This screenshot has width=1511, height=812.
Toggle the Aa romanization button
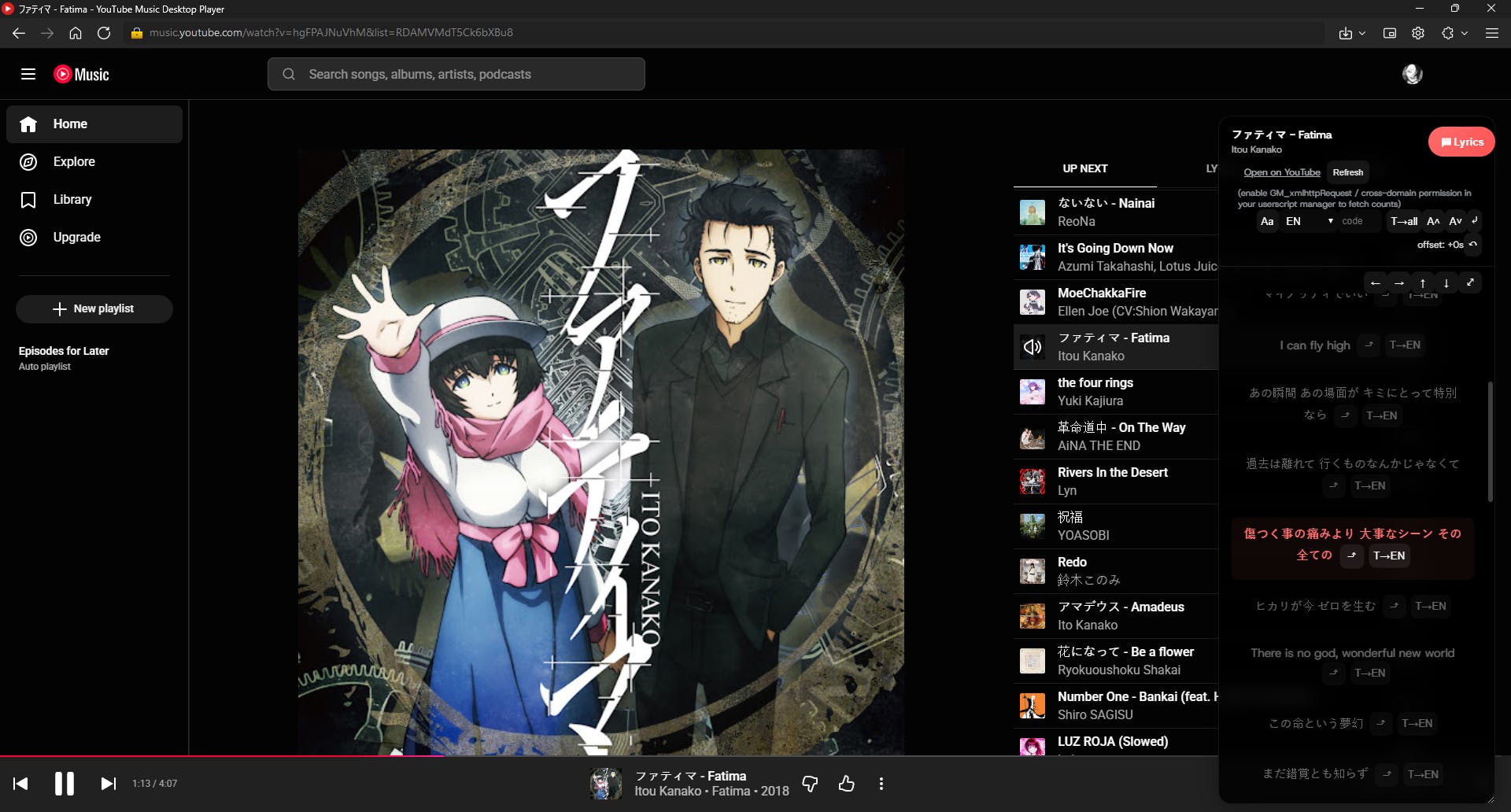(1267, 221)
